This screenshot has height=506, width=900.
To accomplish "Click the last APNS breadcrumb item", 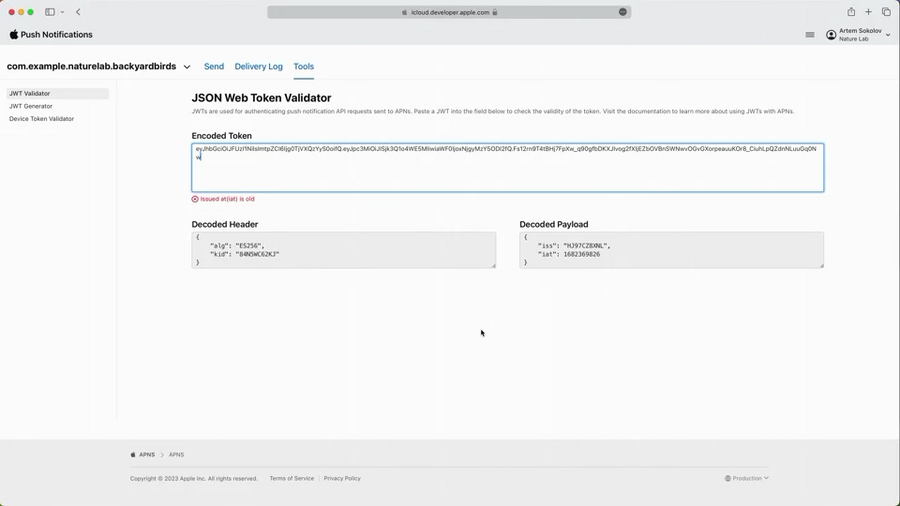I will coord(176,454).
